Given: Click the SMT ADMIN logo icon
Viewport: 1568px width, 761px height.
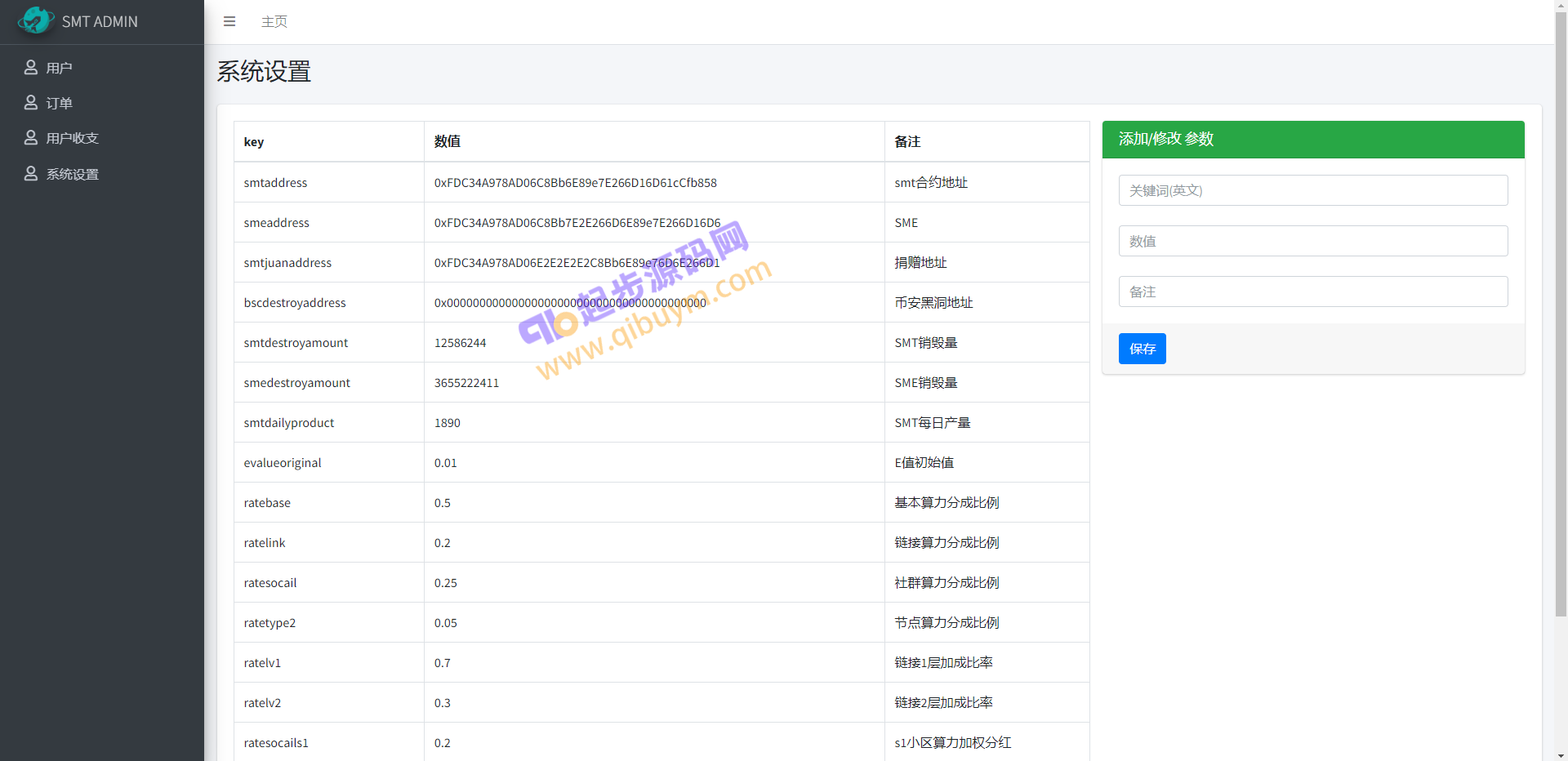Looking at the screenshot, I should [x=35, y=21].
